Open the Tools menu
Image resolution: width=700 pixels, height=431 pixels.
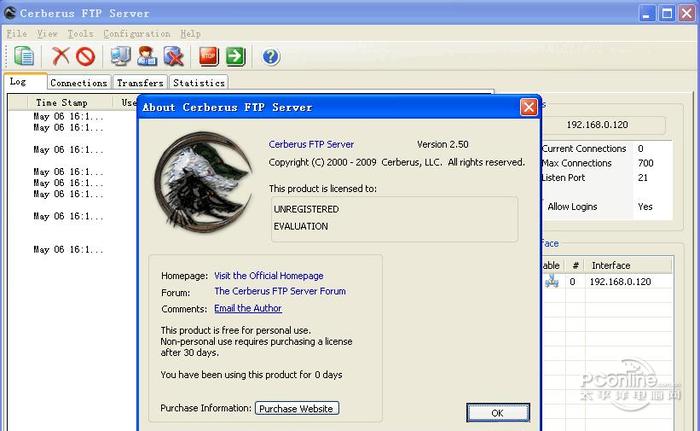80,33
